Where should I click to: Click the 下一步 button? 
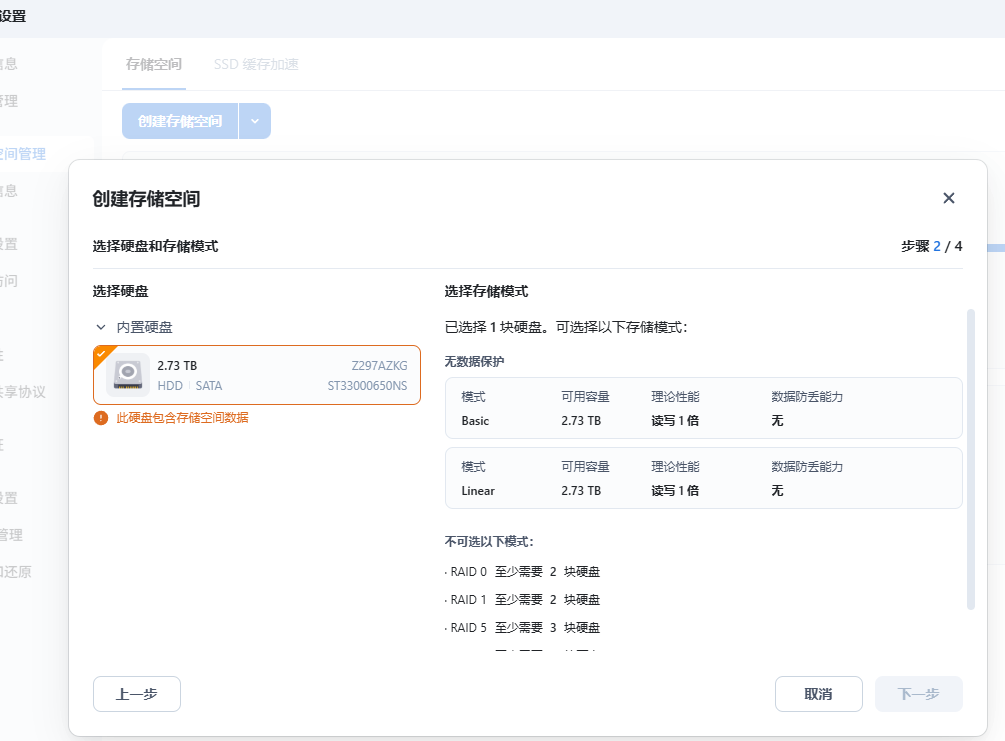918,694
